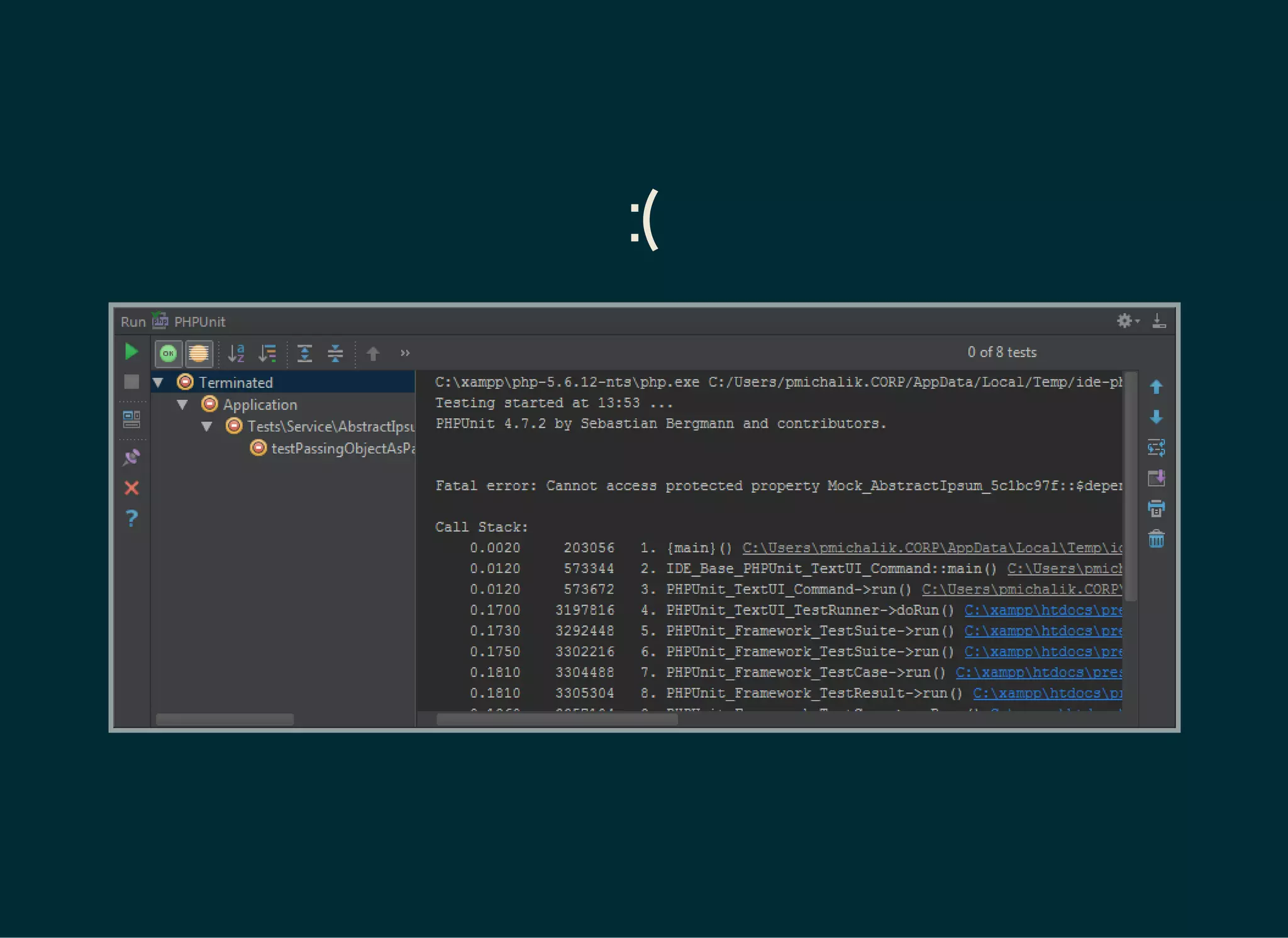Click the console horizontal scrollbar
The width and height of the screenshot is (1288, 938).
tap(557, 719)
